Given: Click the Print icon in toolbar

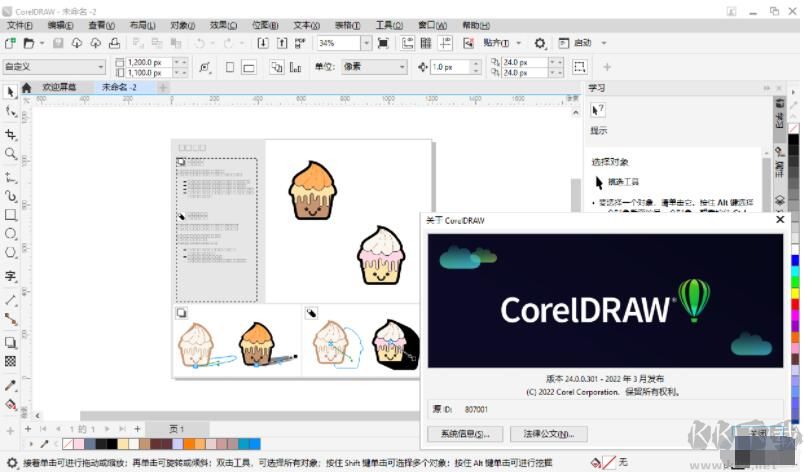Looking at the screenshot, I should click(x=115, y=43).
